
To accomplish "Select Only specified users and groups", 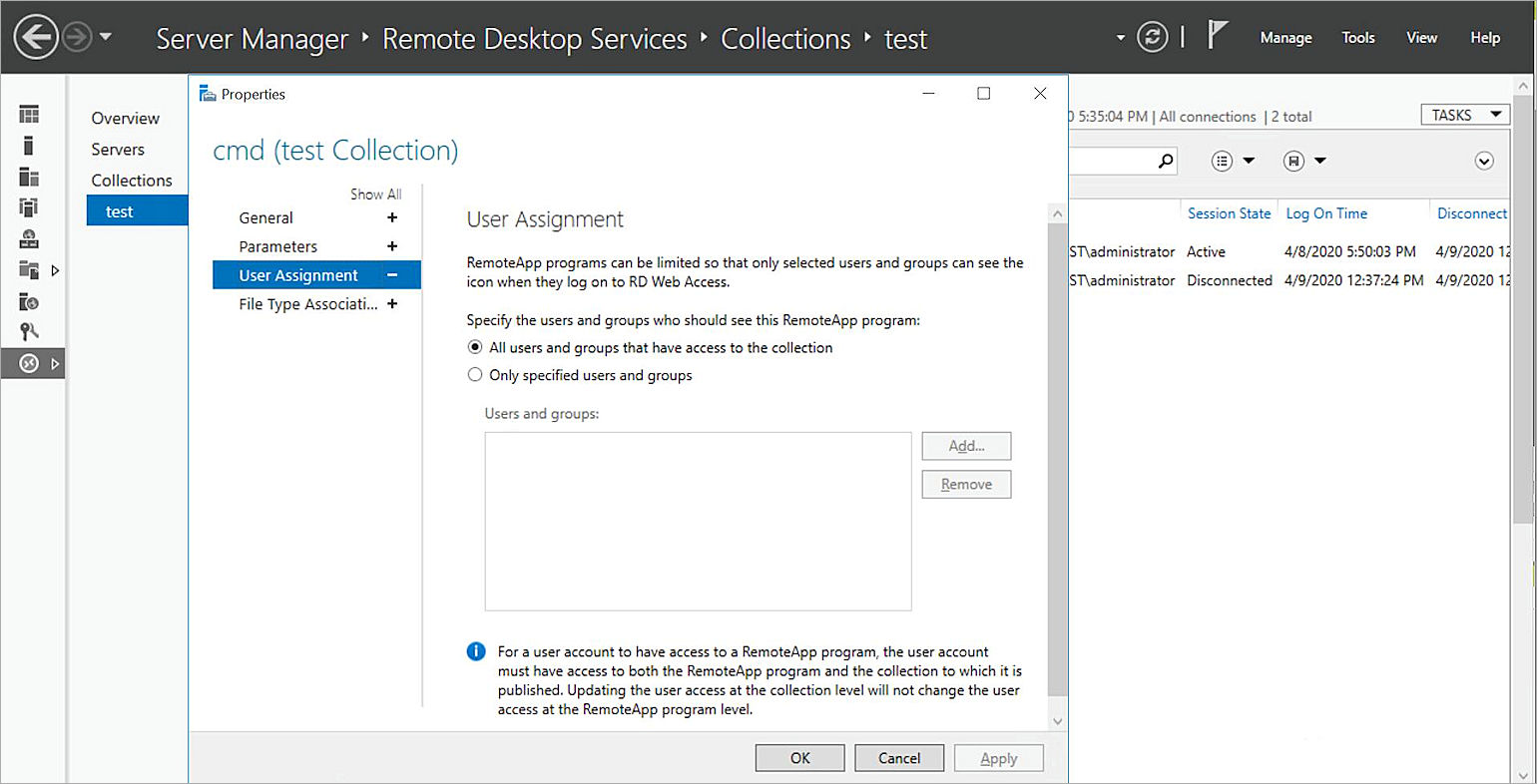I will [x=475, y=376].
